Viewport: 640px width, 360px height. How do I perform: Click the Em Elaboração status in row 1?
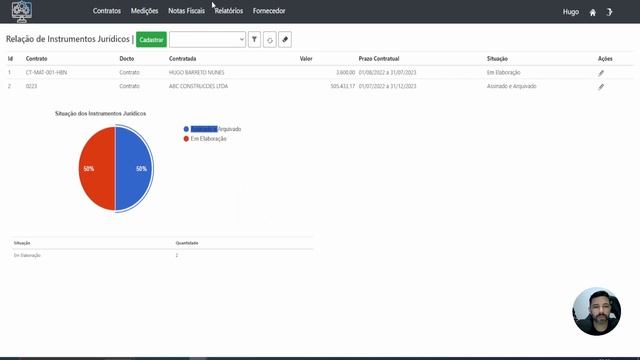coord(504,73)
